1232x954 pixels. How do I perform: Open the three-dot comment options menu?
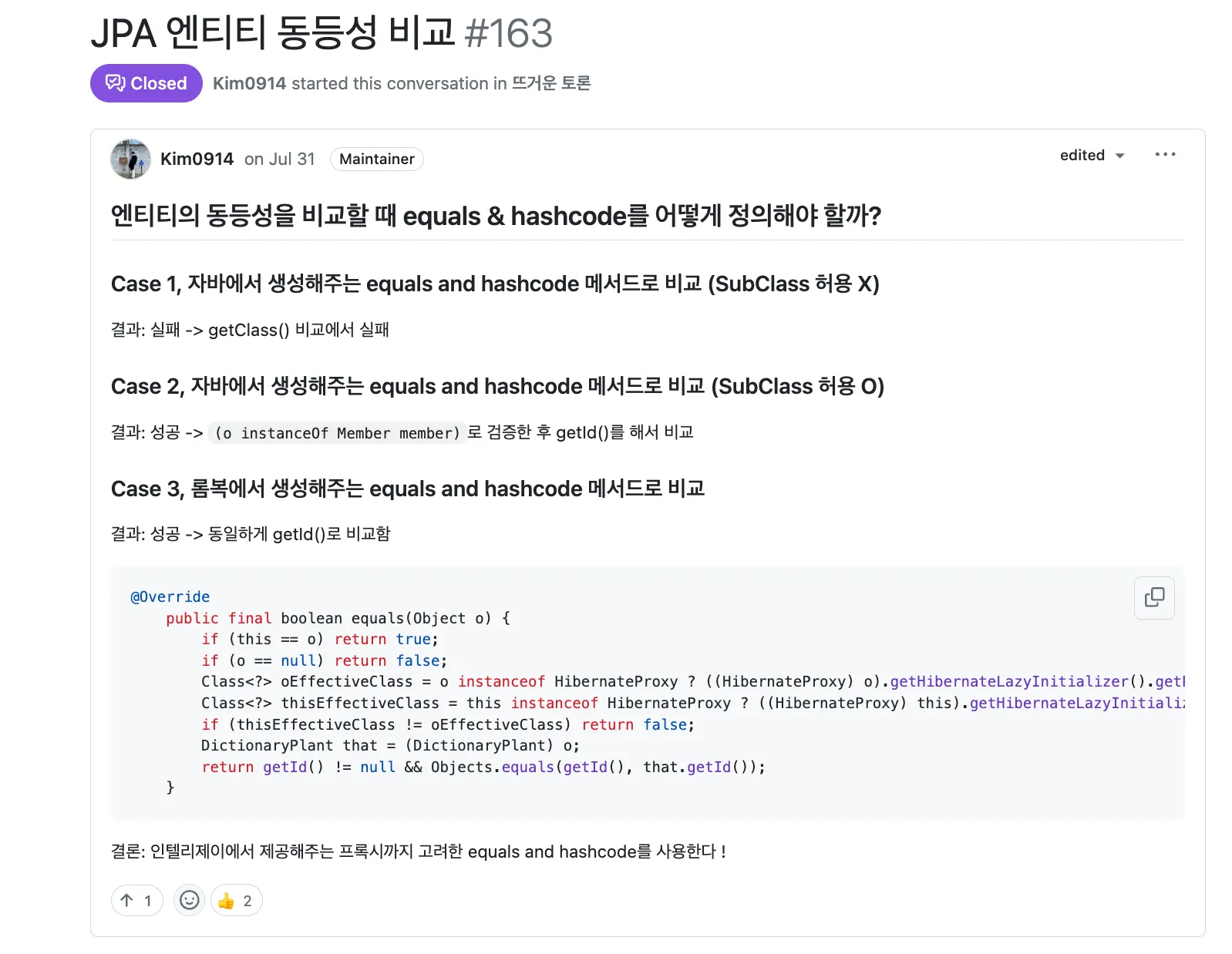(1165, 155)
